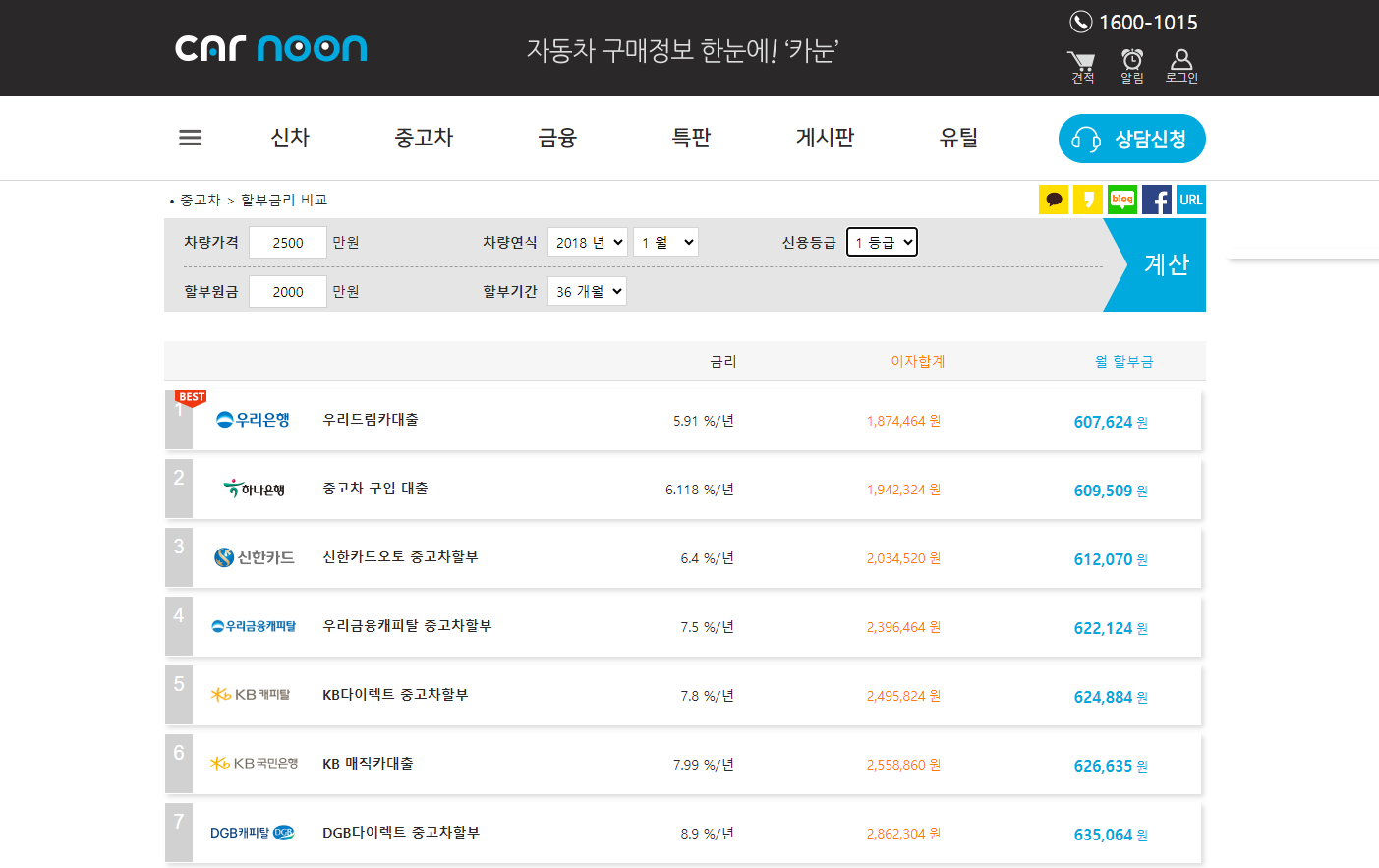Click 할부금리 비교 breadcrumb

(x=284, y=200)
